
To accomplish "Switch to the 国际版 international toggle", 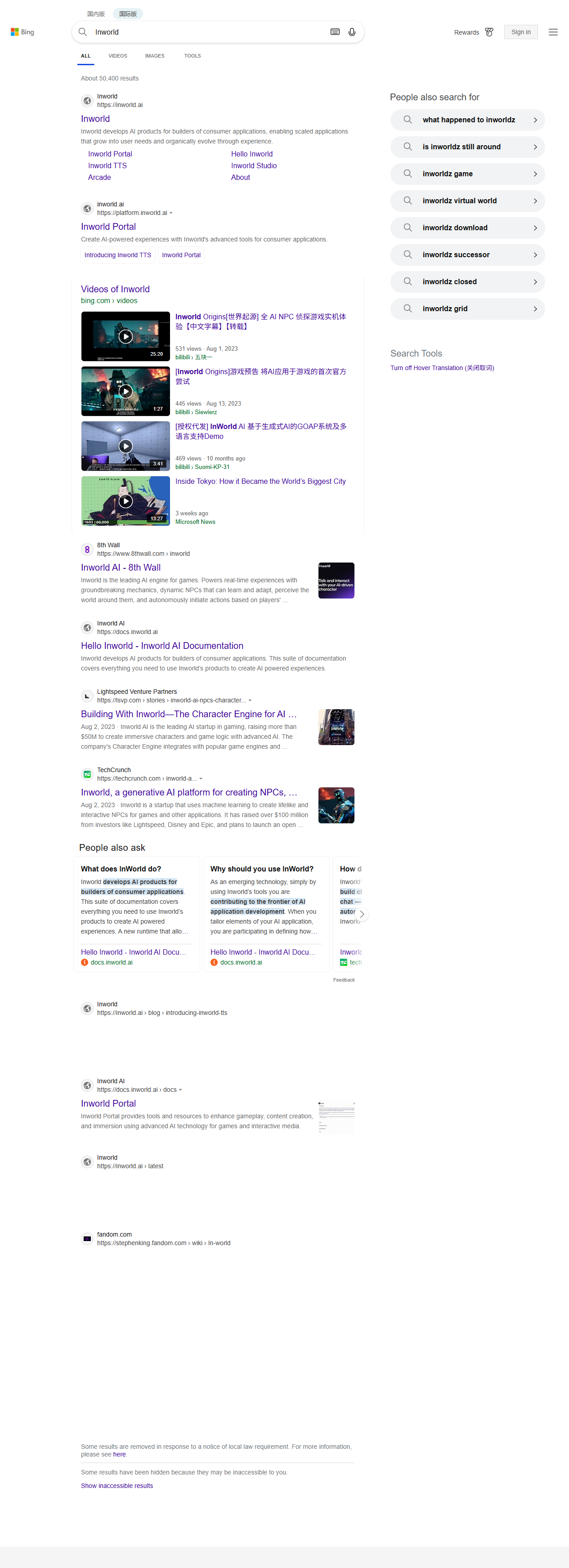I will [128, 13].
